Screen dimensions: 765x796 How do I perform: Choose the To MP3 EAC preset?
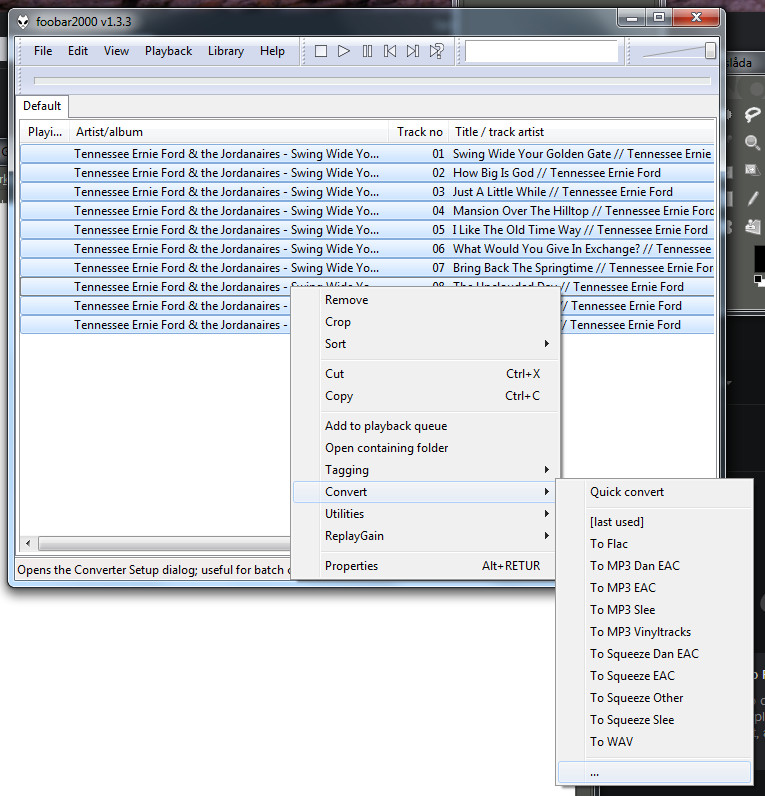point(654,587)
